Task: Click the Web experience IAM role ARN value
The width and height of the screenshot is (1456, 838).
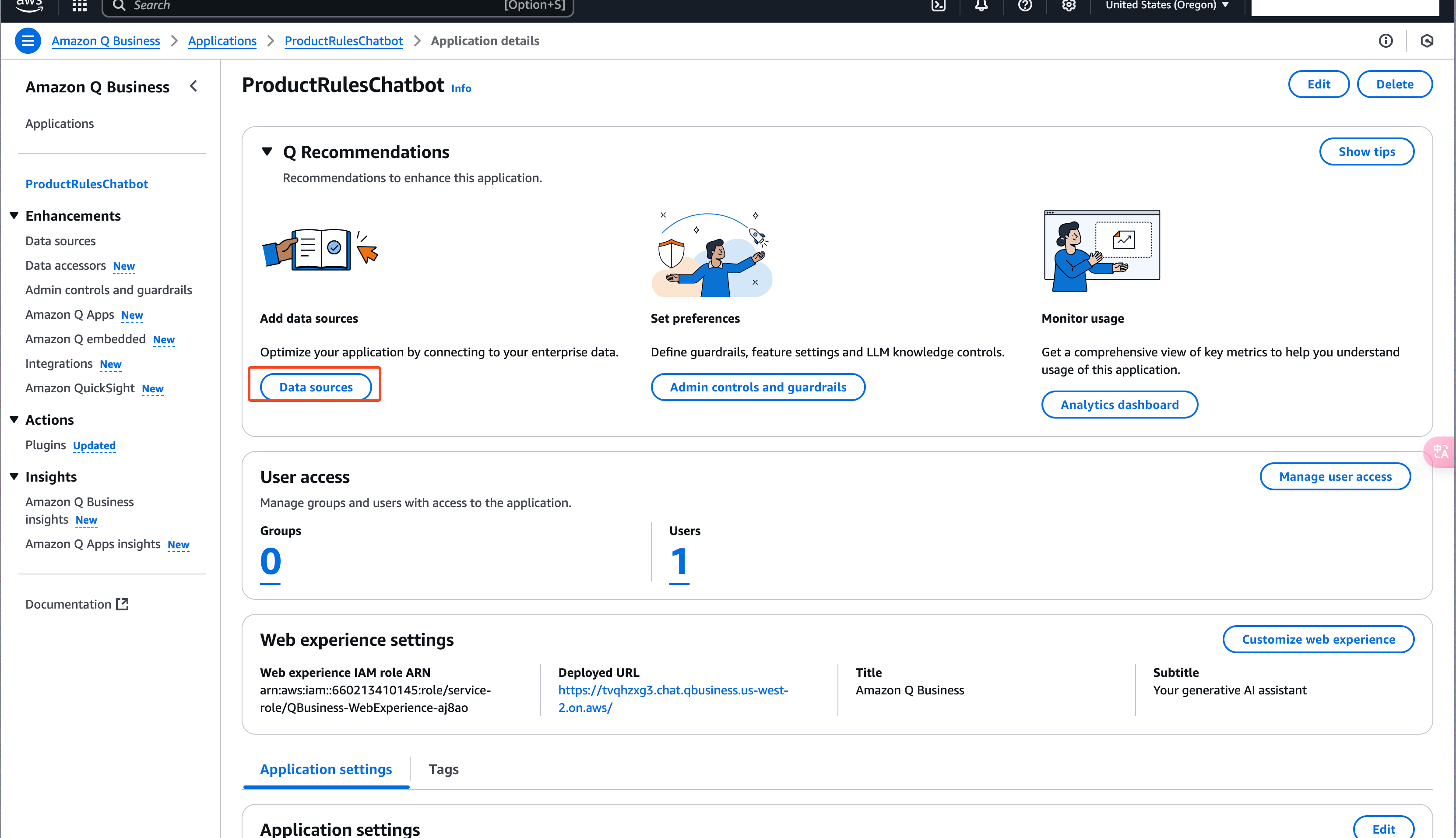Action: 375,699
